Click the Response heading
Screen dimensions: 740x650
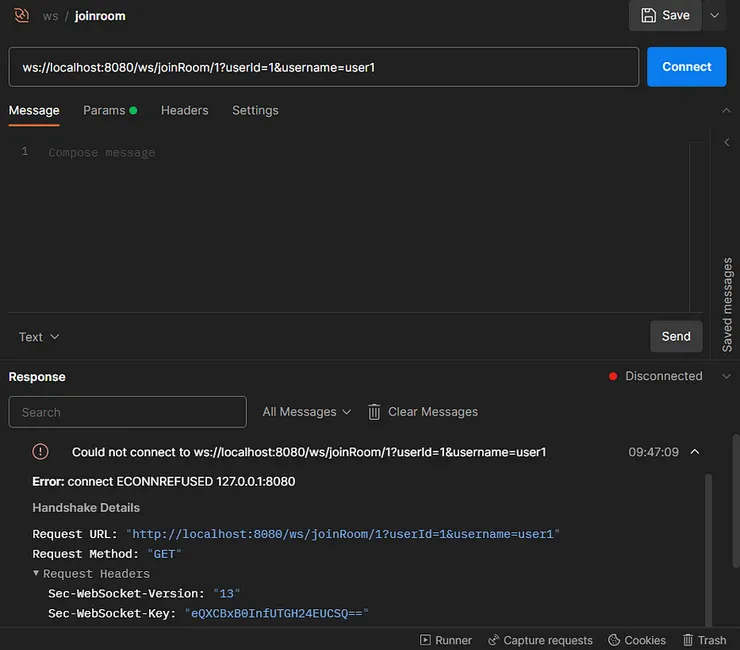click(37, 377)
